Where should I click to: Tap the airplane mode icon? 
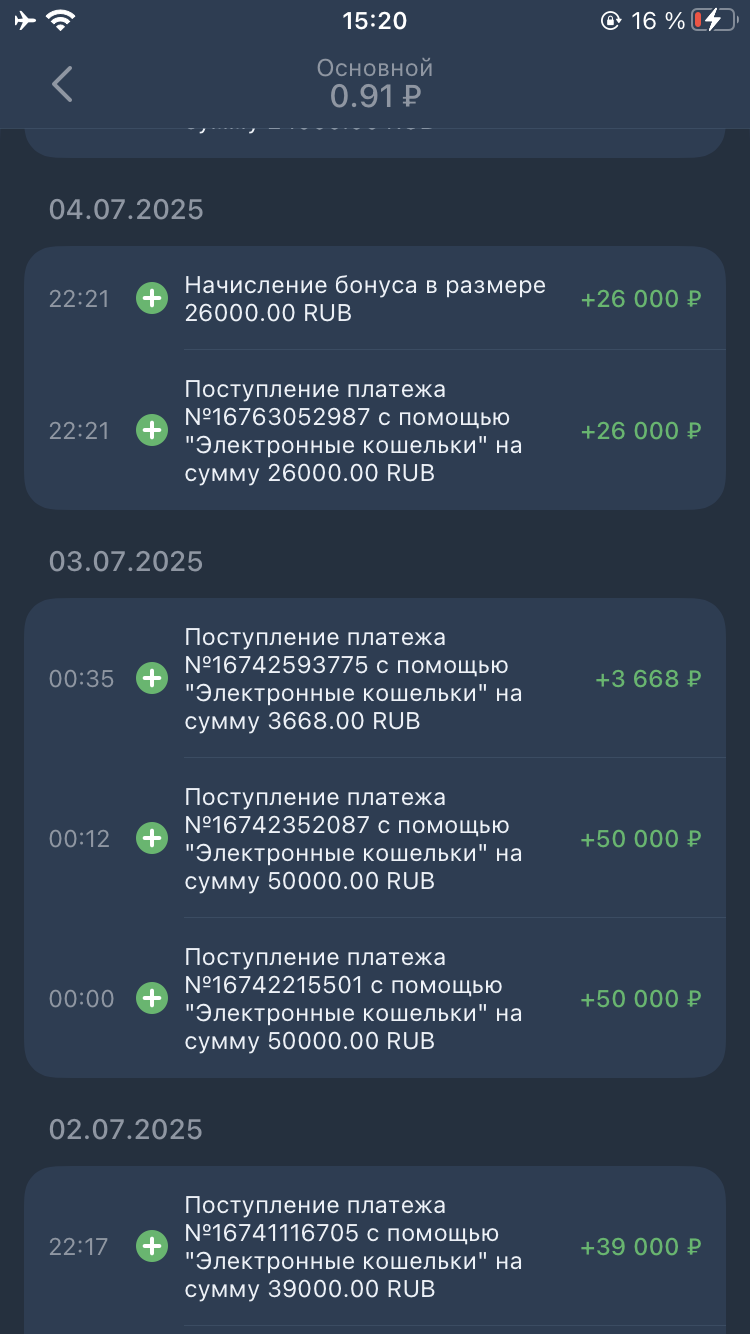(25, 20)
